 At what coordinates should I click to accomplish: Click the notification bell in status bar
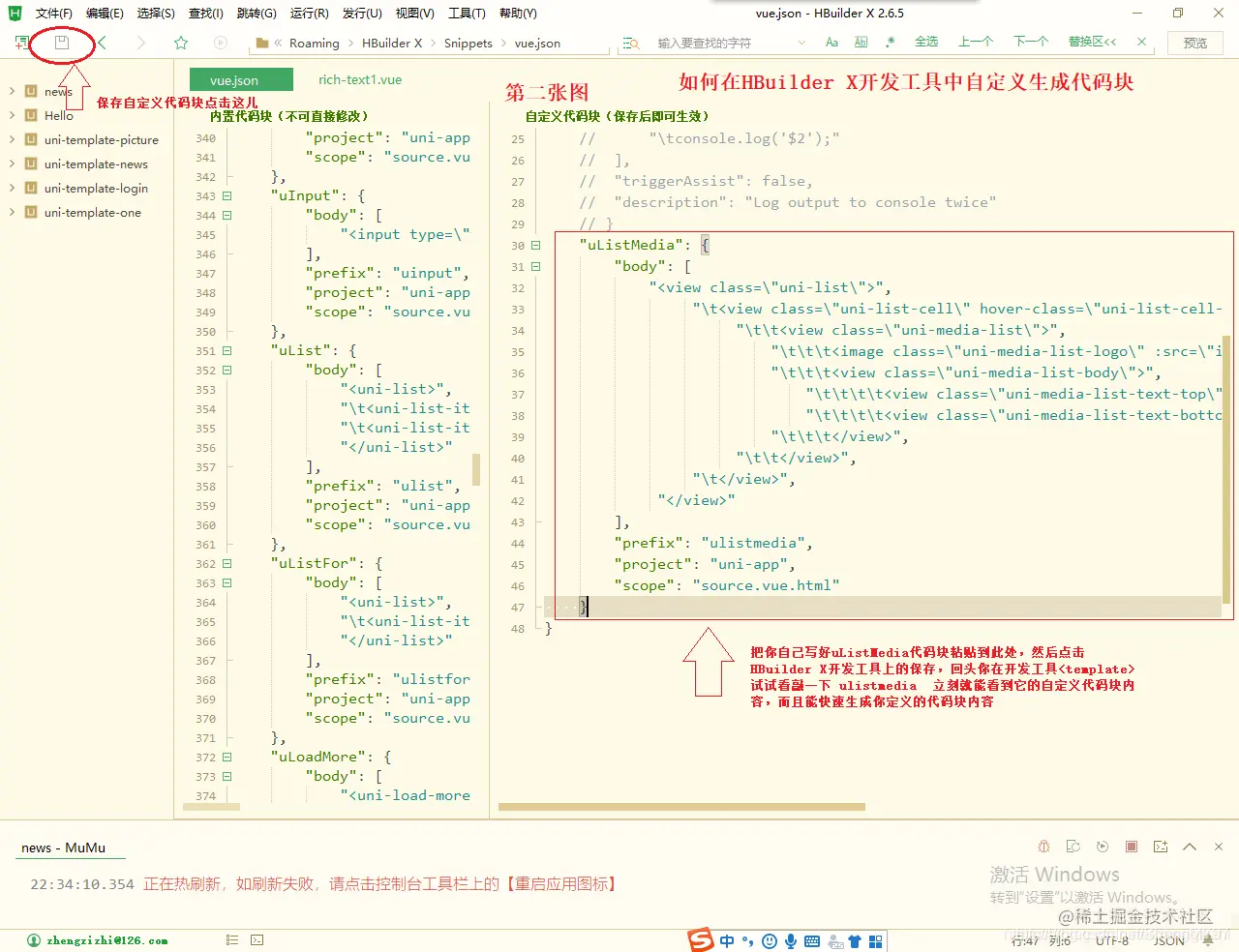click(1208, 939)
